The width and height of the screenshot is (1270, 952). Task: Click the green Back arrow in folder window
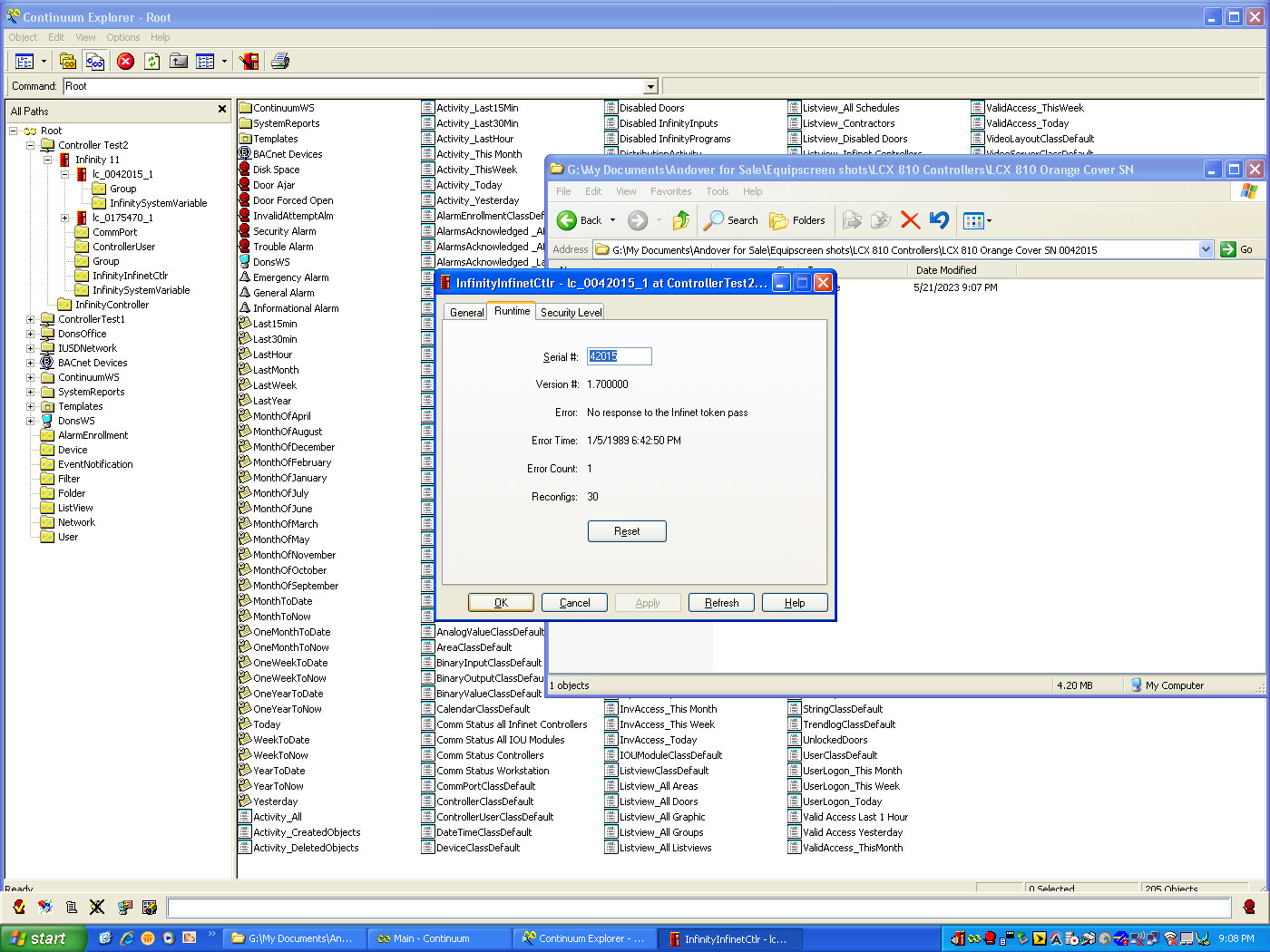[x=567, y=220]
